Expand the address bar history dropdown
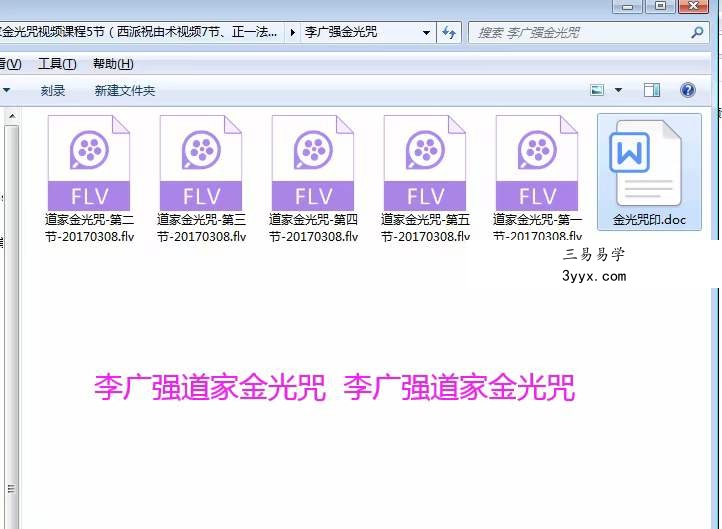The image size is (722, 529). point(426,33)
